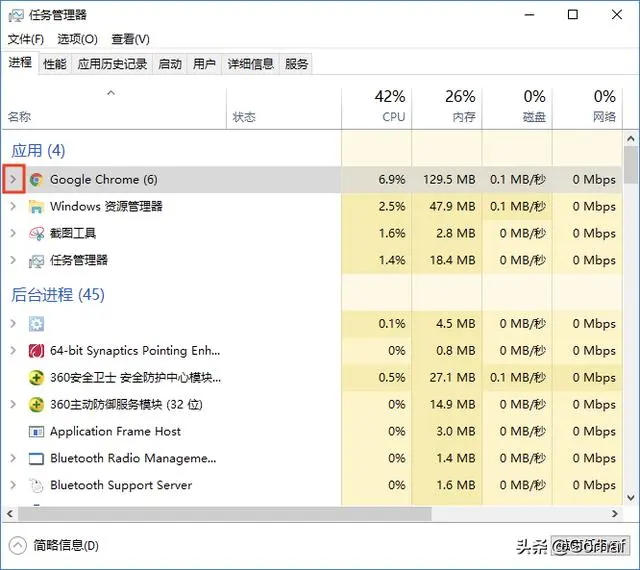The height and width of the screenshot is (570, 640).
Task: Click the Bluetooth Radio Management icon
Action: pos(36,459)
